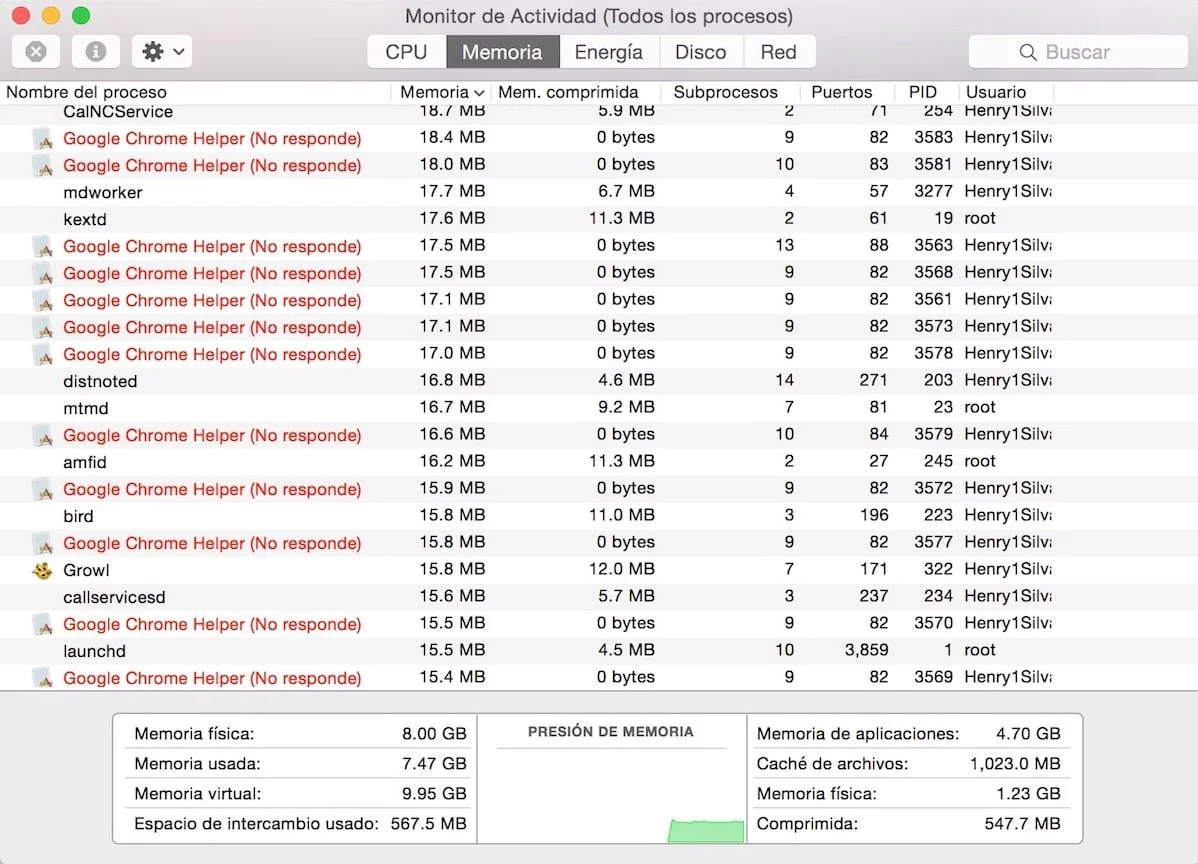Click the 3,859 ports value for launchd
The width and height of the screenshot is (1198, 864).
point(866,650)
